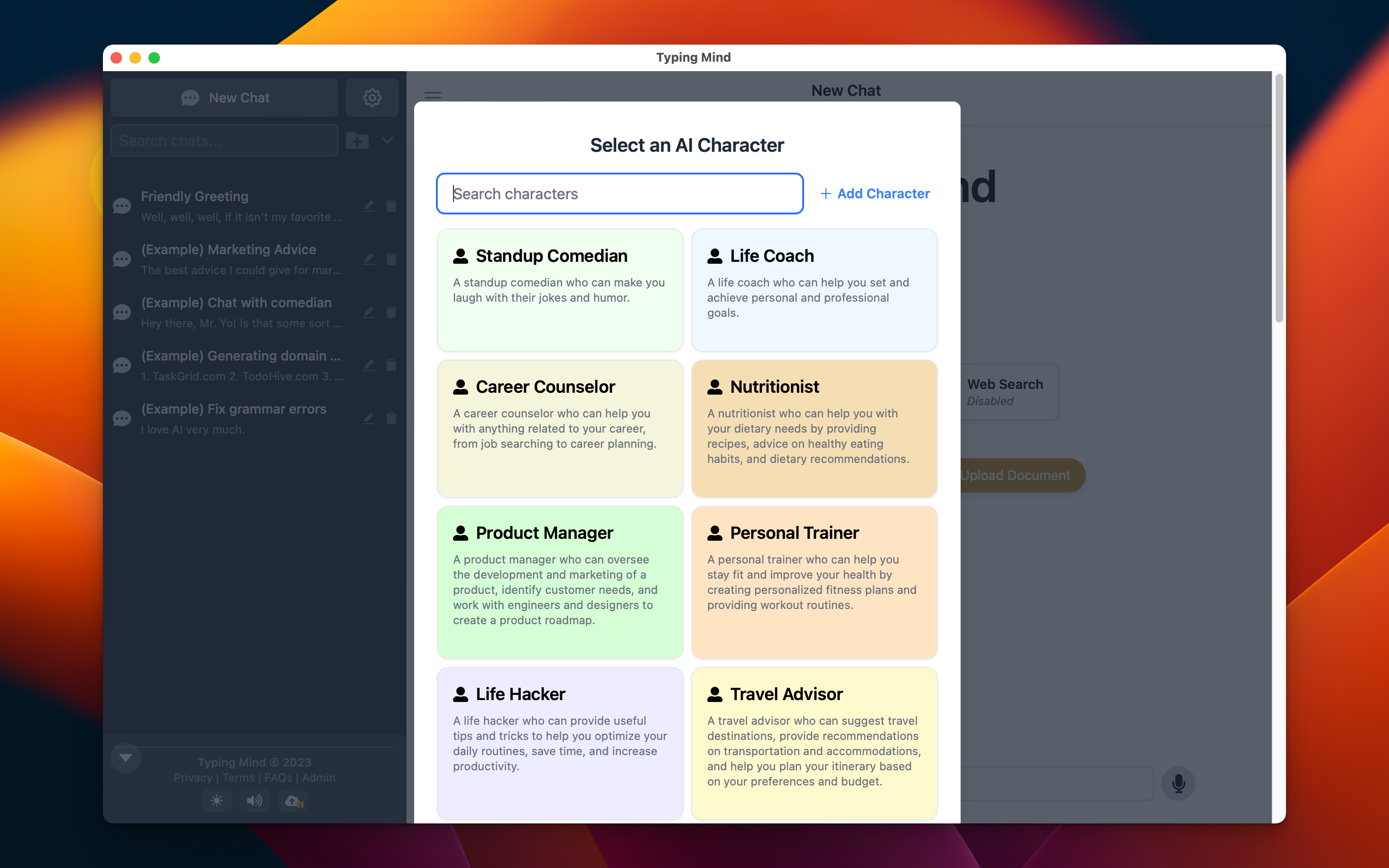Image resolution: width=1389 pixels, height=868 pixels.
Task: Toggle light/dark theme with the sun icon
Action: [216, 800]
